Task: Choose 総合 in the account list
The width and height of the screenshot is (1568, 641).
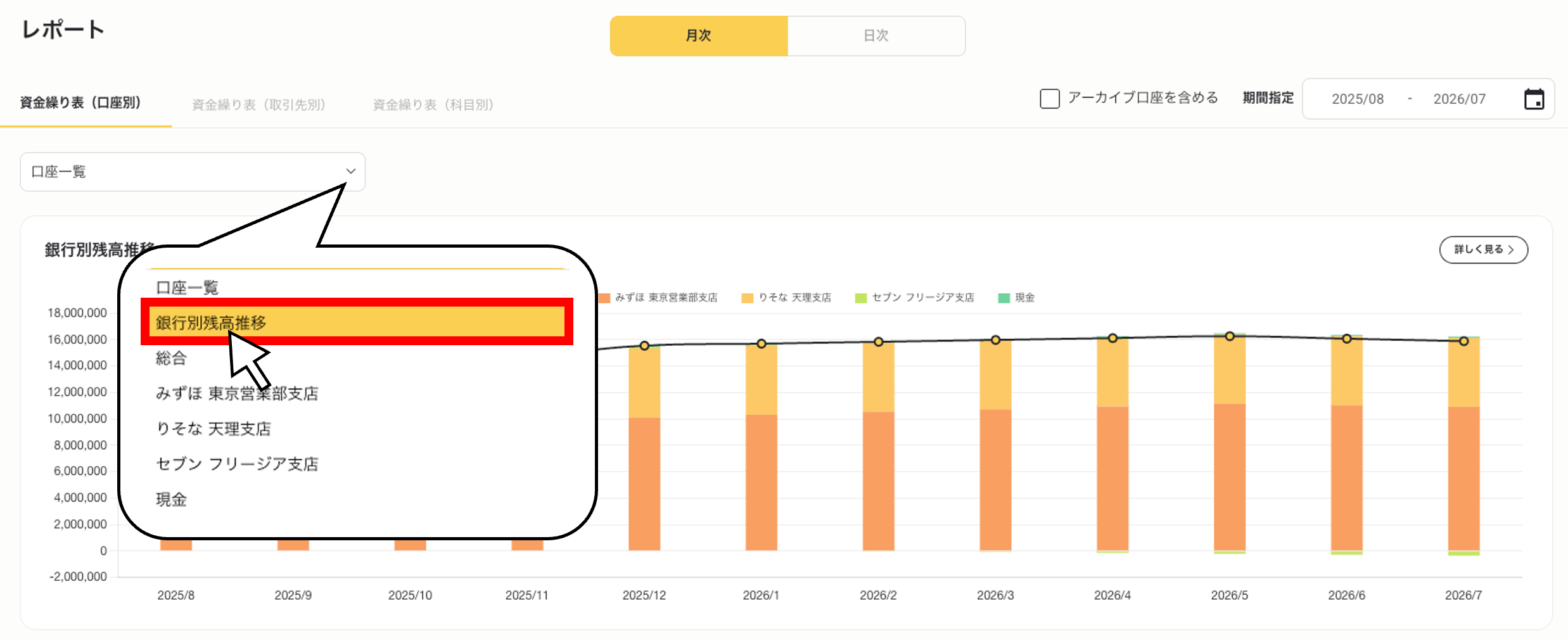Action: [171, 359]
